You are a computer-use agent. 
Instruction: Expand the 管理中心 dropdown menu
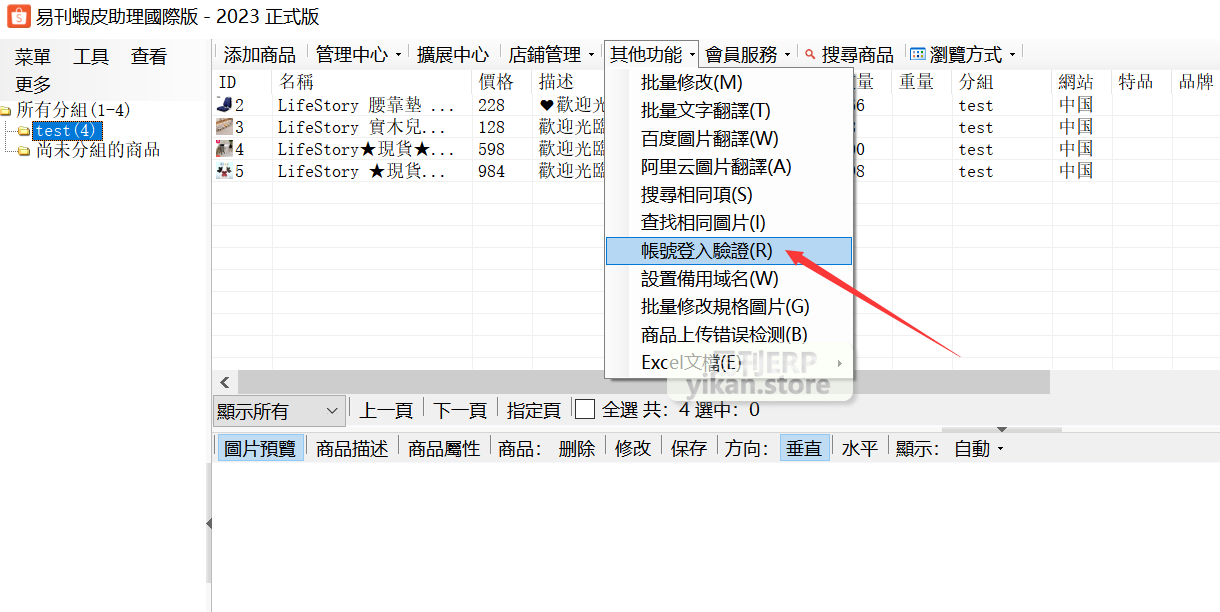point(358,55)
